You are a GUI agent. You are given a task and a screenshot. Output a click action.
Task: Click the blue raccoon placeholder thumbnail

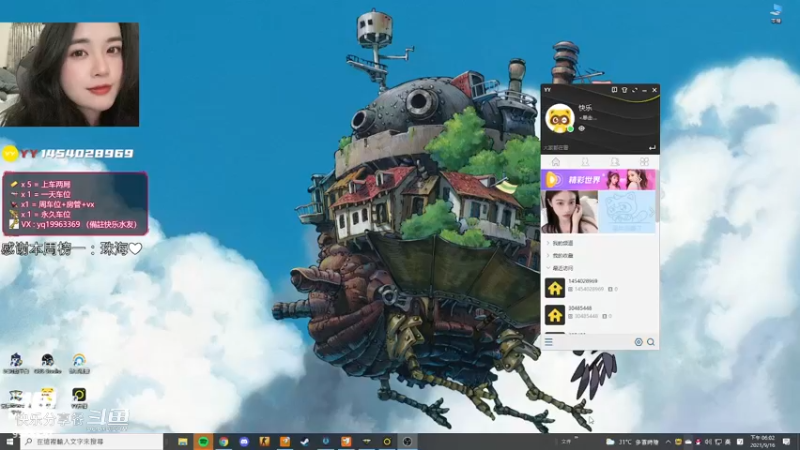[x=627, y=212]
